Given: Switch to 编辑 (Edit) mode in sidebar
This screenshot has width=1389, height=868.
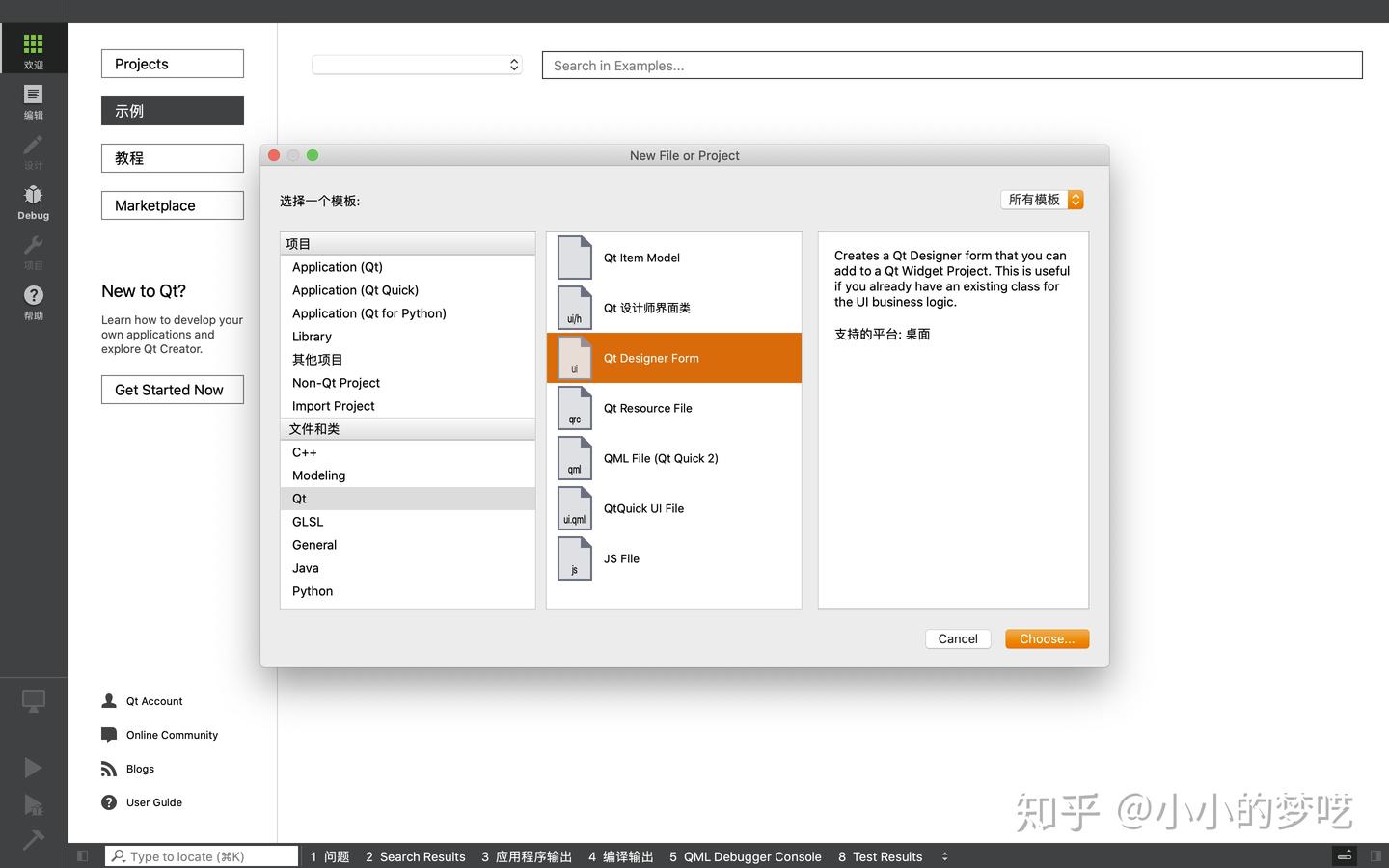Looking at the screenshot, I should 33,102.
